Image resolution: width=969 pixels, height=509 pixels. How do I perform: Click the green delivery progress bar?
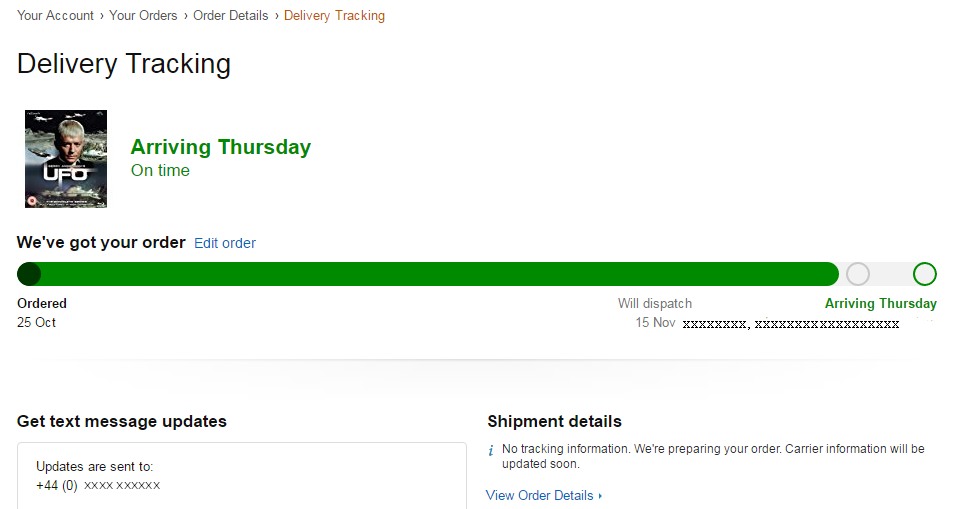click(x=428, y=274)
